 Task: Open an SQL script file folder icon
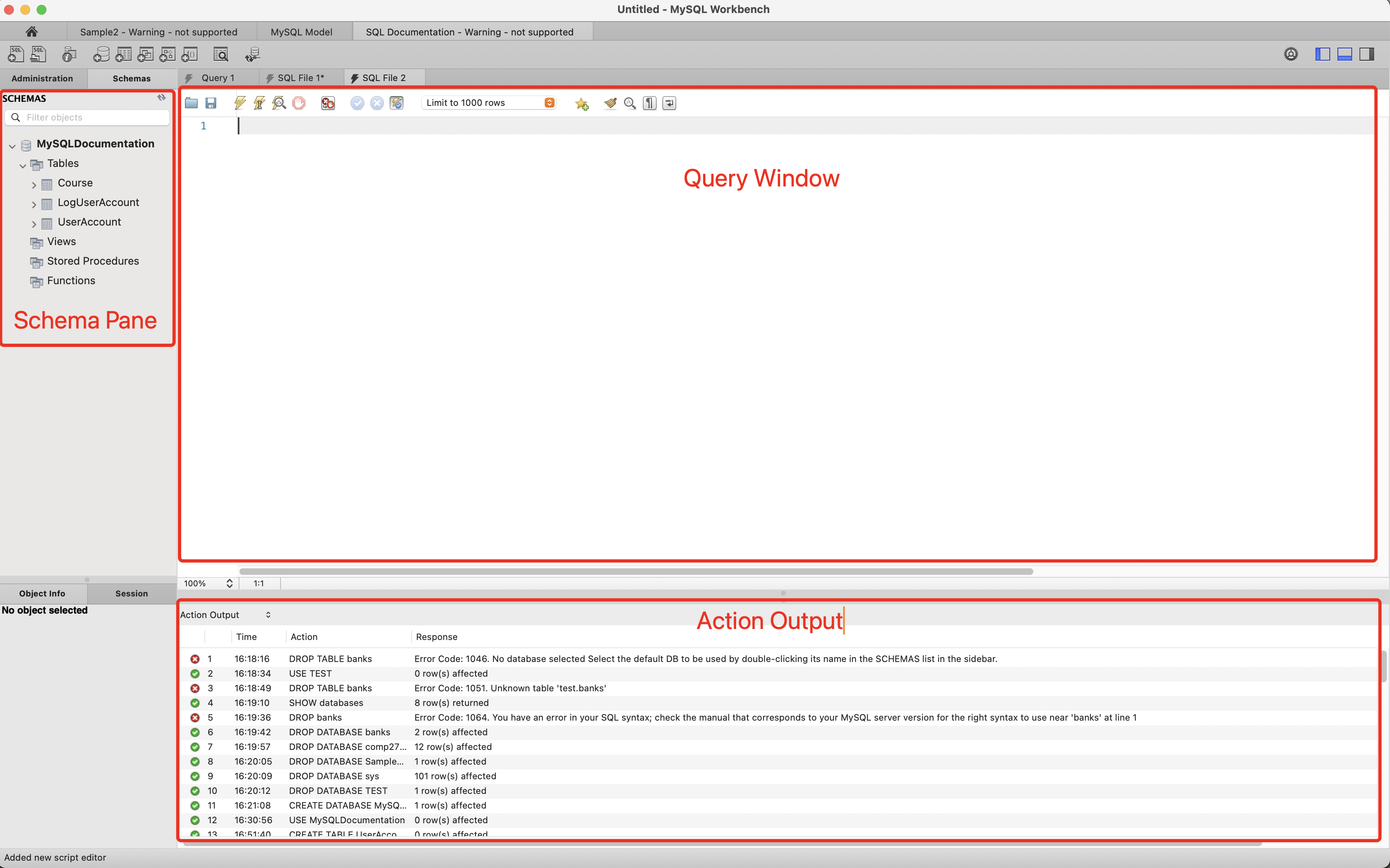pyautogui.click(x=191, y=103)
